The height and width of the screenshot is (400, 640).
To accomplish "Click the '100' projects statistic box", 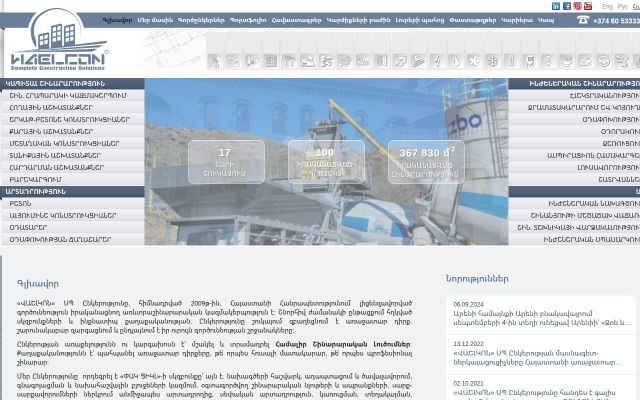I will (x=326, y=162).
